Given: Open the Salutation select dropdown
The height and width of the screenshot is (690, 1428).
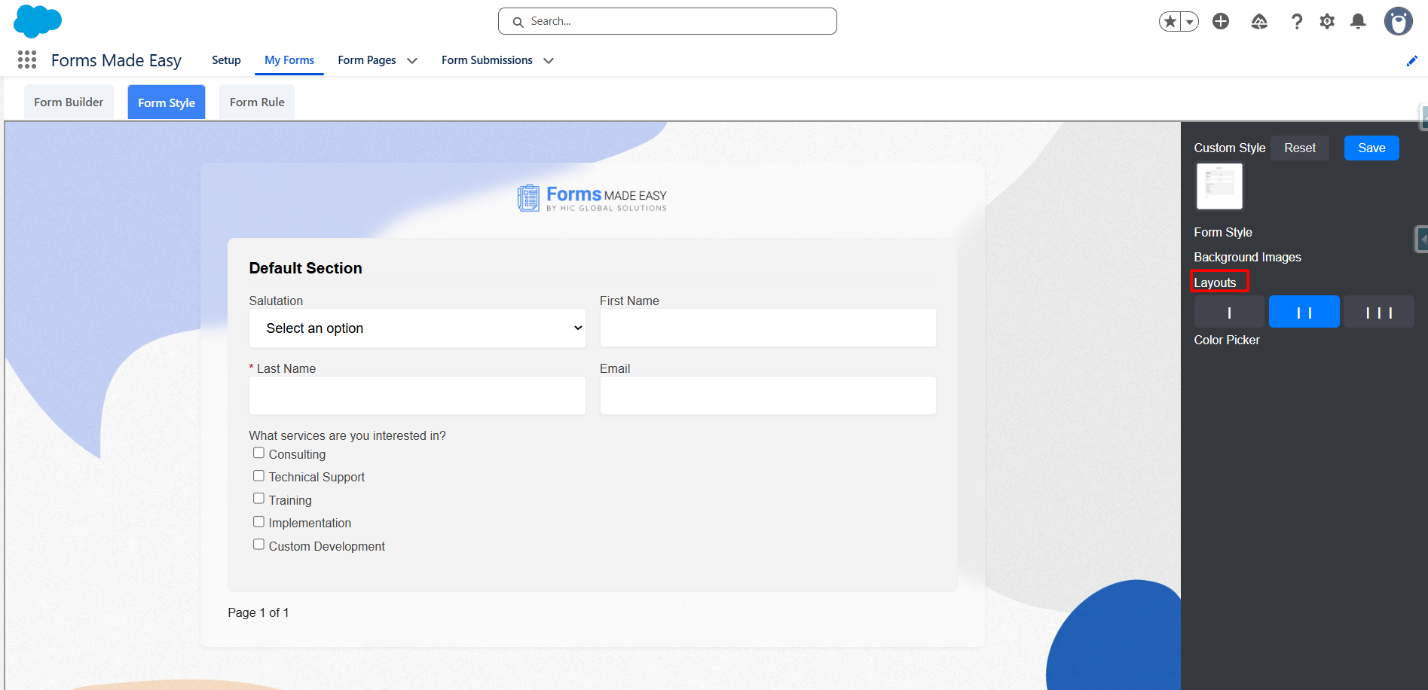Looking at the screenshot, I should tap(417, 328).
